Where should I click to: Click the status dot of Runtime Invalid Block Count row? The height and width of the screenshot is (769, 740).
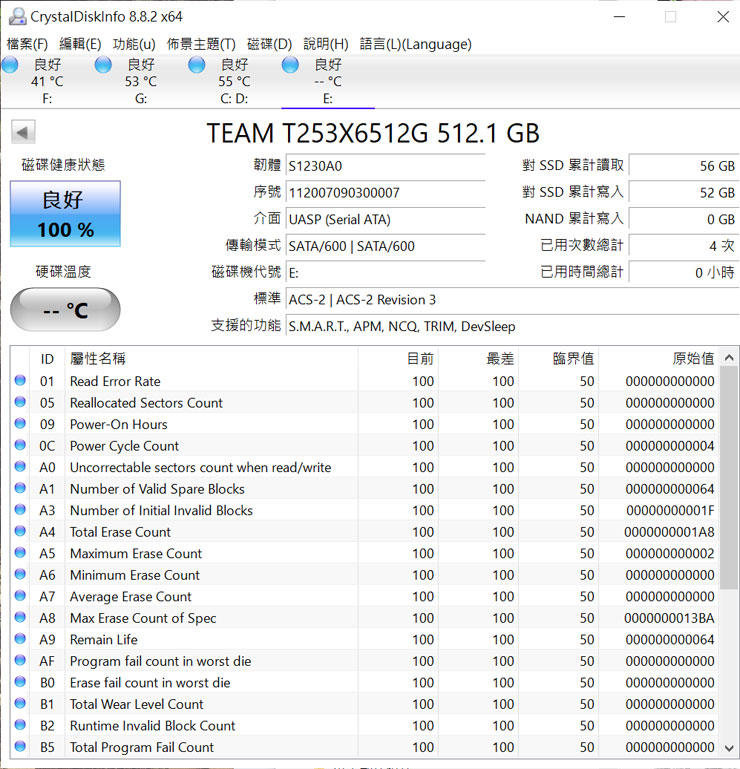click(20, 725)
